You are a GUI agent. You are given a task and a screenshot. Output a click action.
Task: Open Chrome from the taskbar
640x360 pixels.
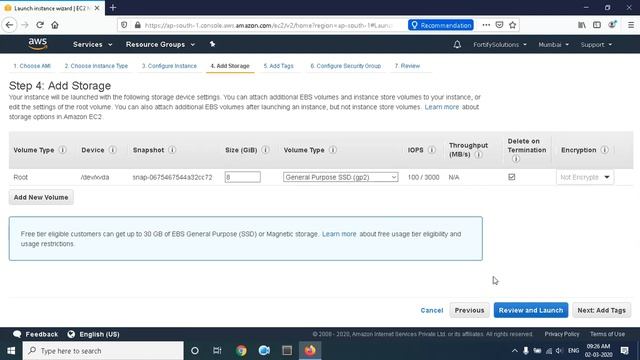(241, 351)
